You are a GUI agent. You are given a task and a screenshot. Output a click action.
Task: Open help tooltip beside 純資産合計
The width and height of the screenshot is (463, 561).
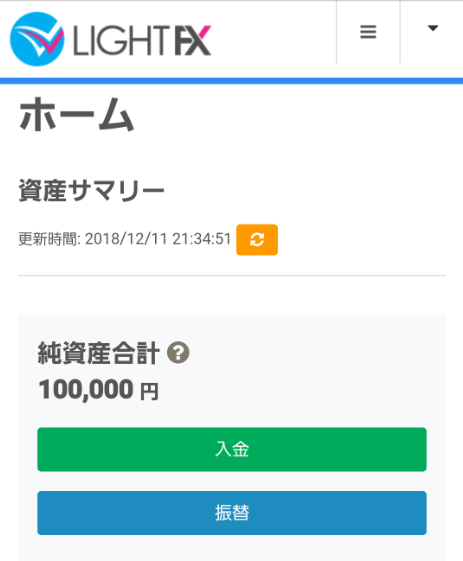(x=178, y=353)
